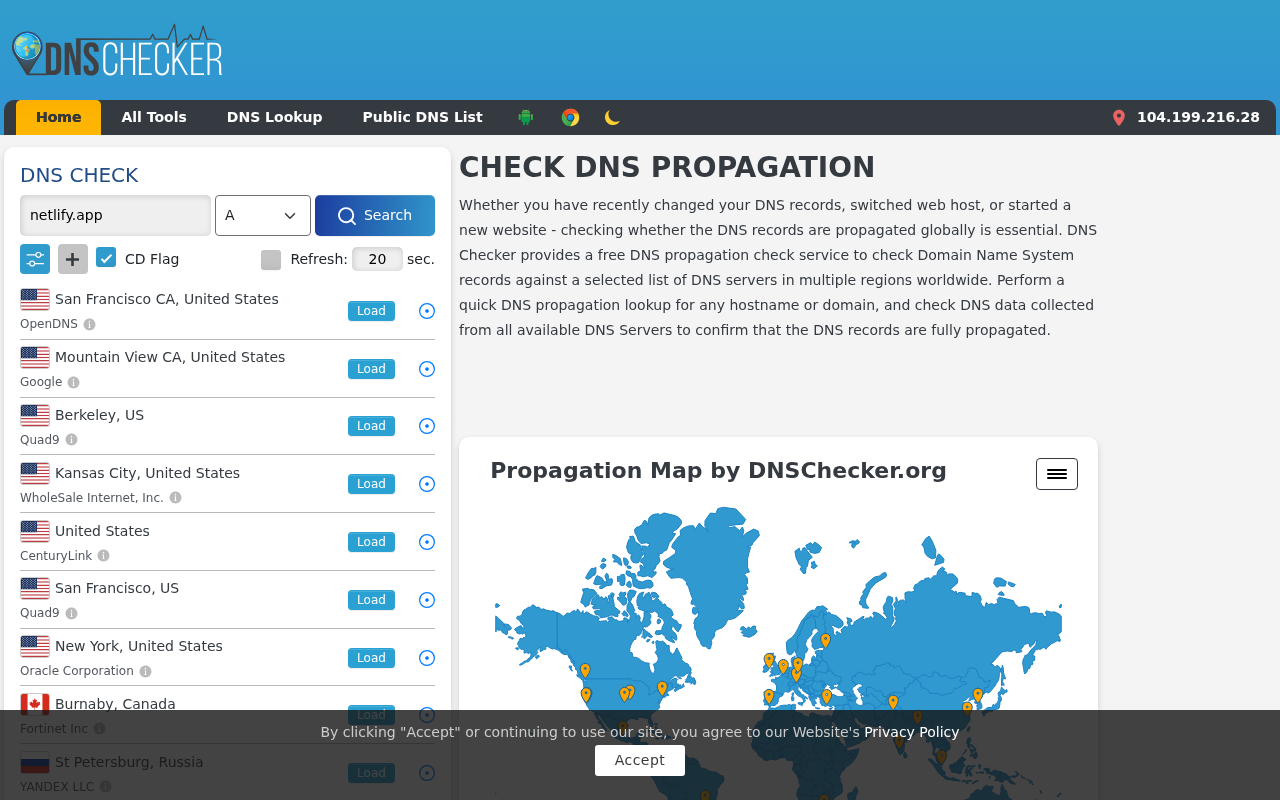This screenshot has height=800, width=1280.
Task: Click the IP address 104.199.216.28
Action: tap(1198, 117)
